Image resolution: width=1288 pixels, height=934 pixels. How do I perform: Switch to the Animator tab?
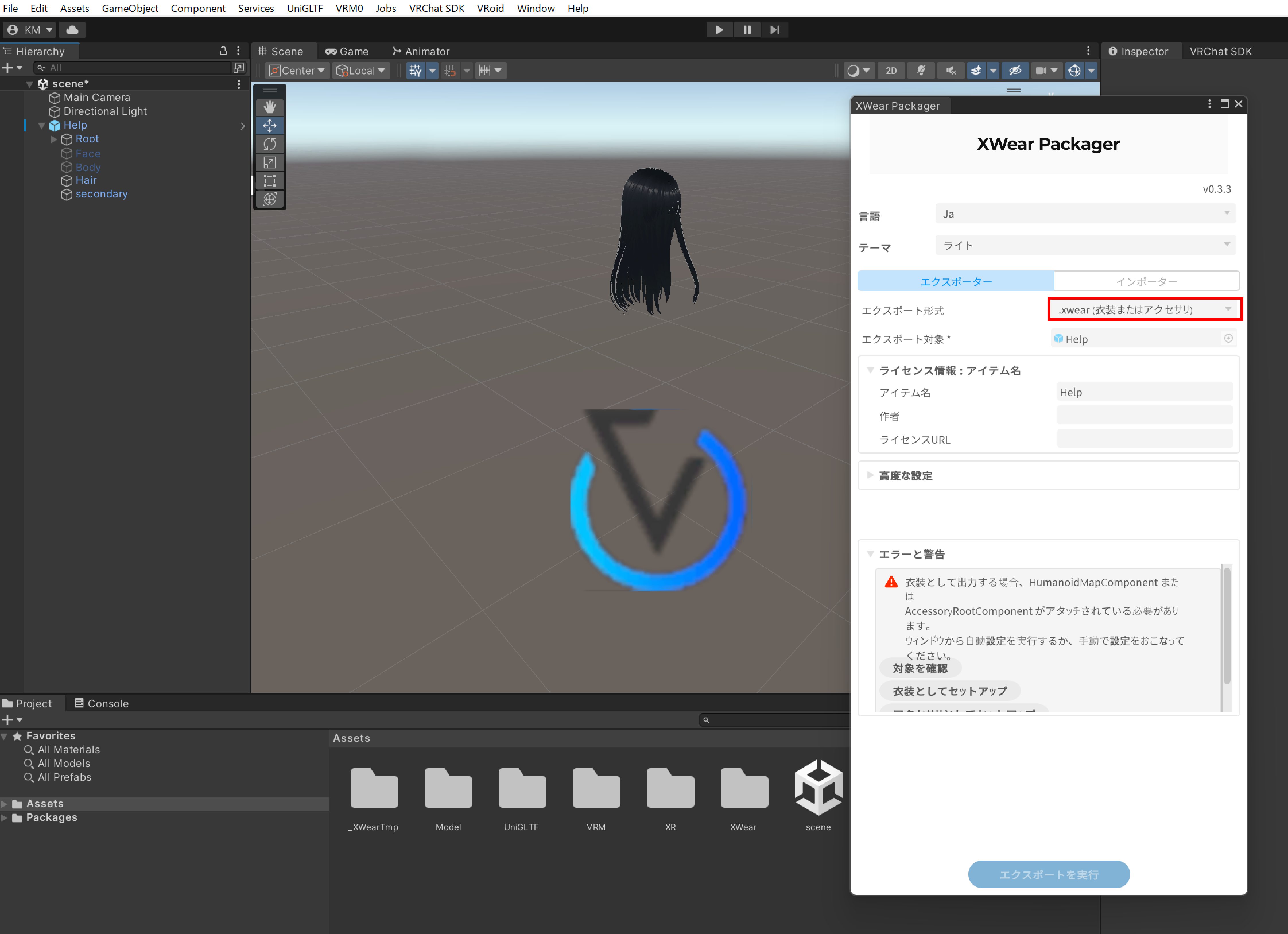click(x=421, y=51)
